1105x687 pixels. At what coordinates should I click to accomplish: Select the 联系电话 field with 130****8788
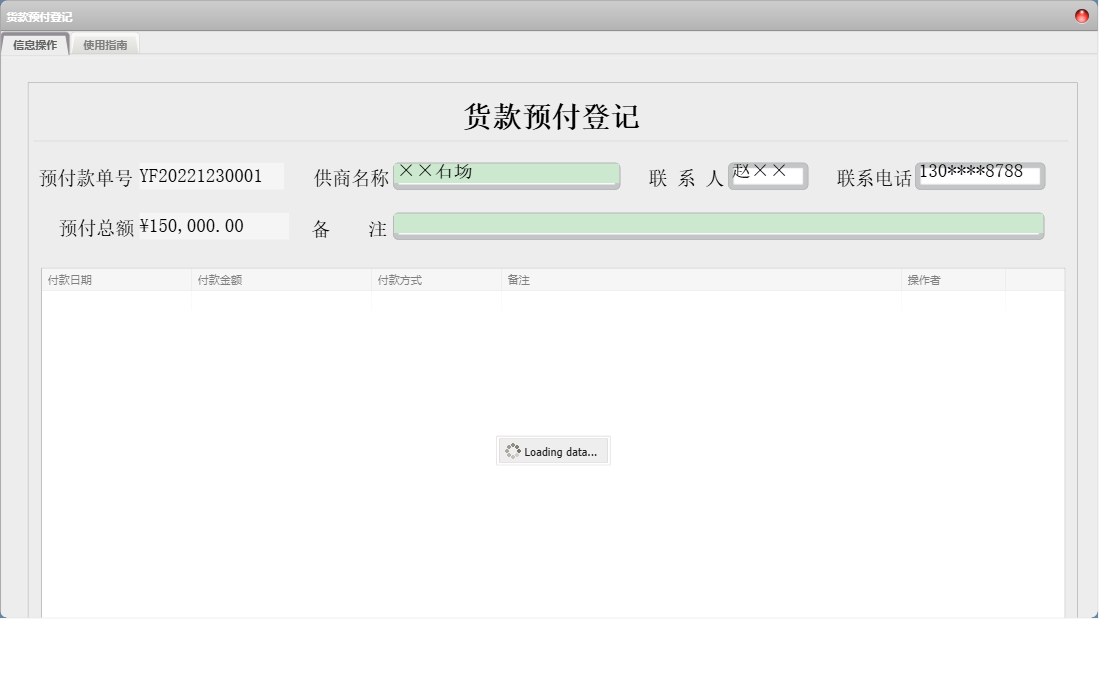[x=979, y=174]
